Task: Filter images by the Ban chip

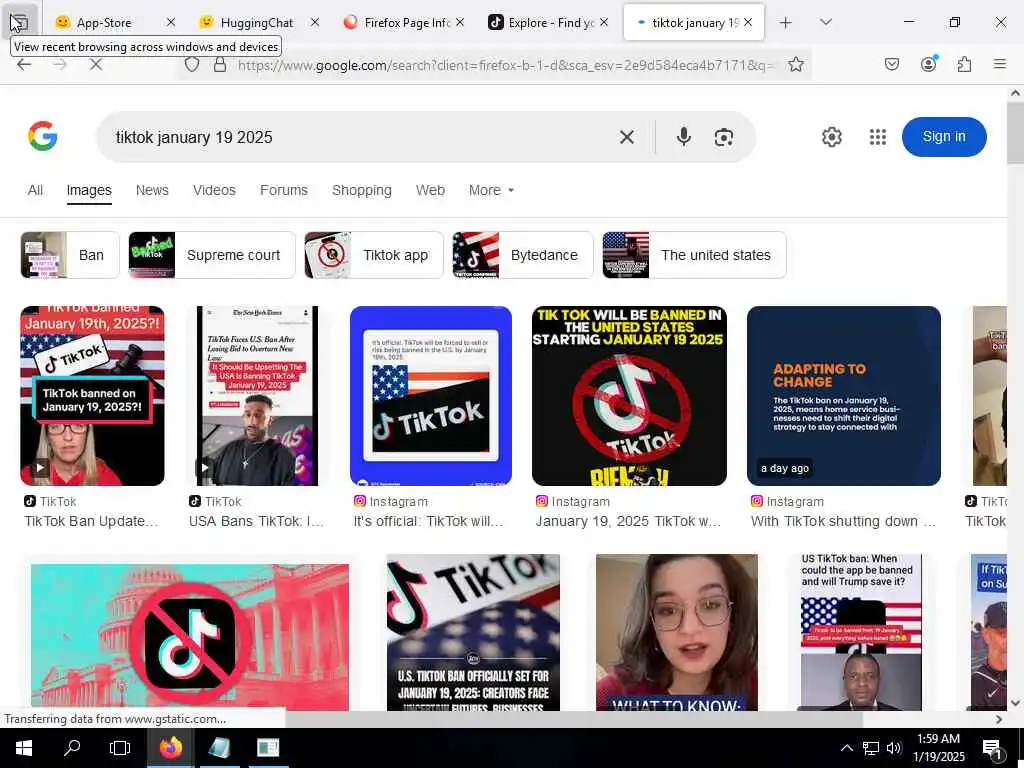Action: pos(70,255)
